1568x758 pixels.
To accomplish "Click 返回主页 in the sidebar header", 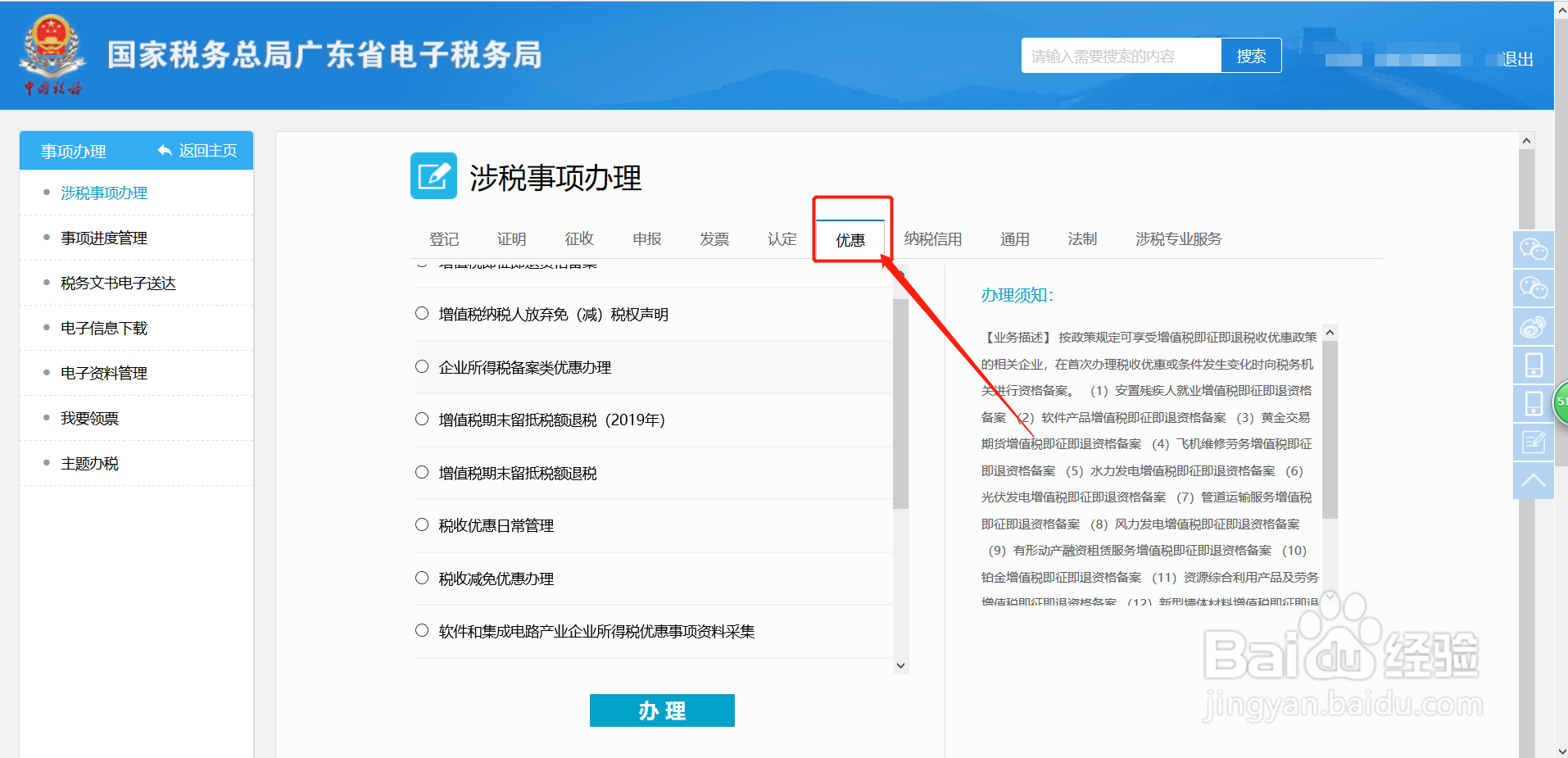I will (208, 150).
